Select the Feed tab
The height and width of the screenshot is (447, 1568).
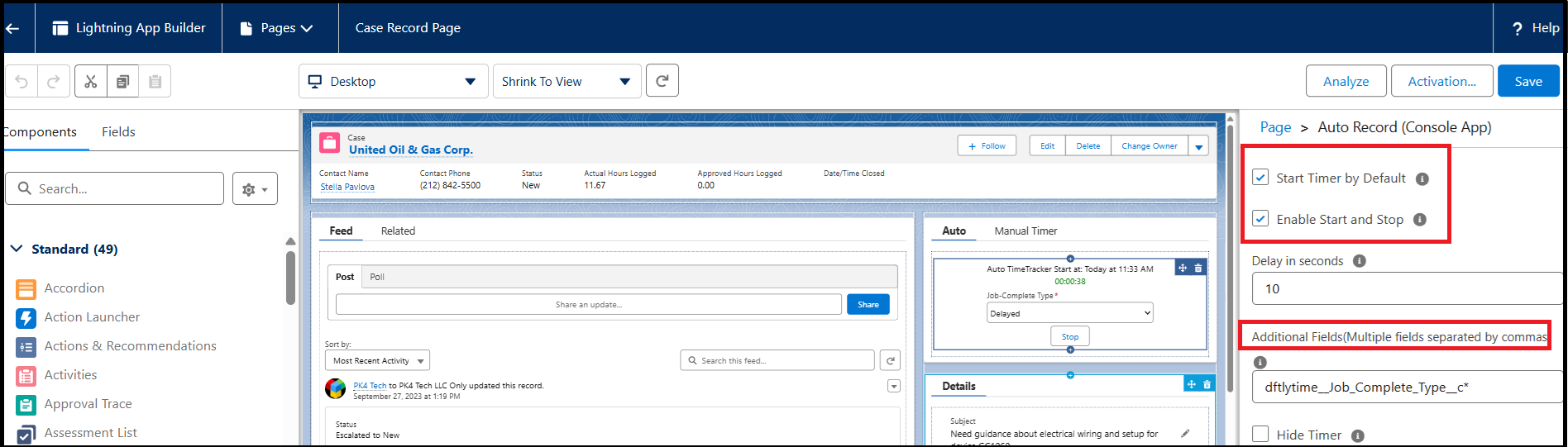(x=341, y=231)
